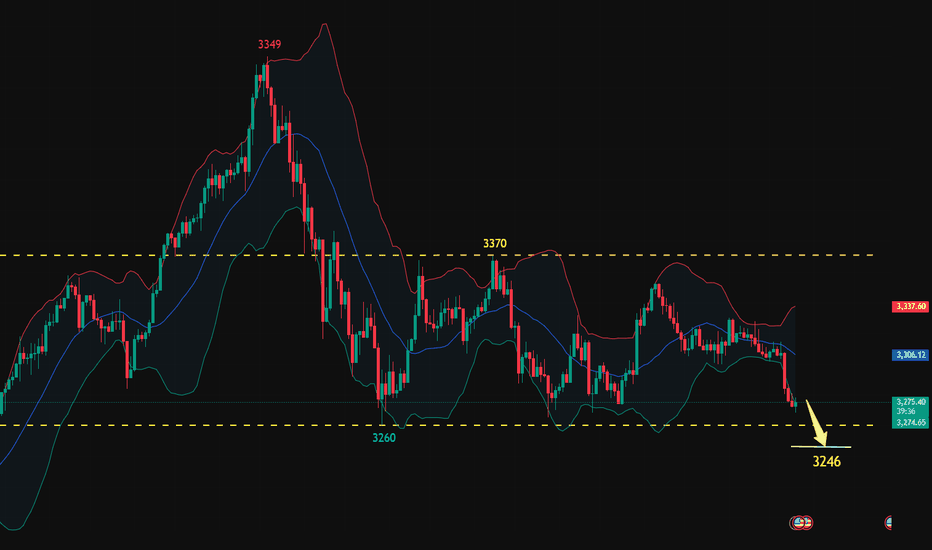Select the upper dashed yellow horizontal line
The width and height of the screenshot is (932, 550).
[437, 255]
